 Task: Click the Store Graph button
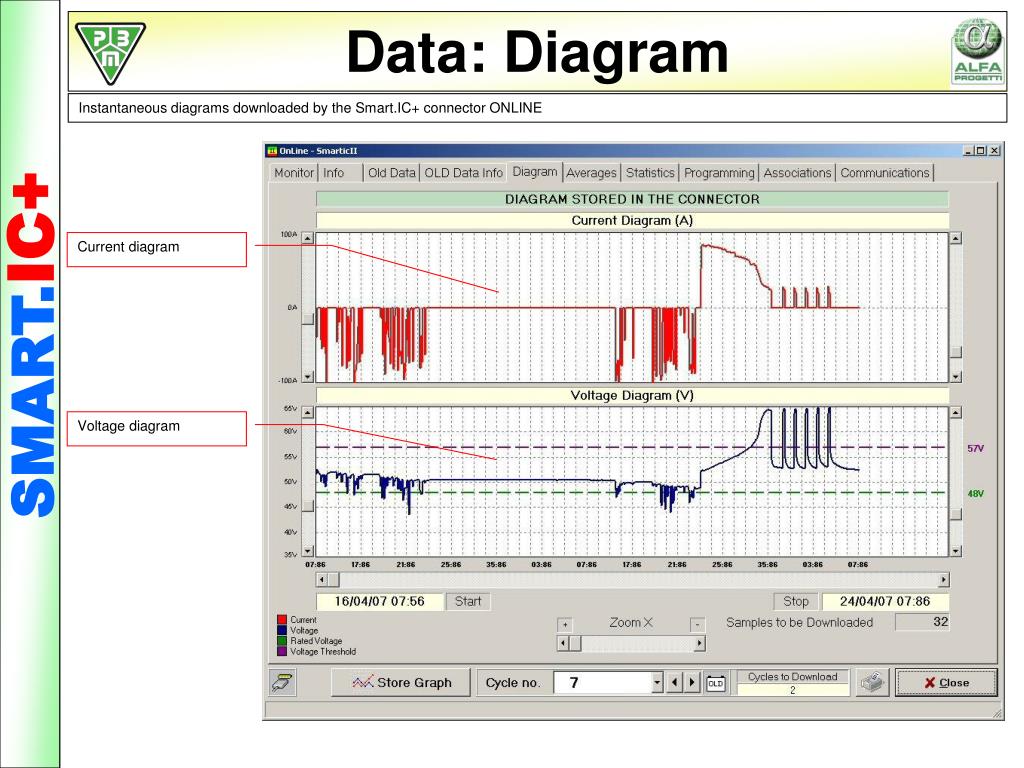[401, 682]
